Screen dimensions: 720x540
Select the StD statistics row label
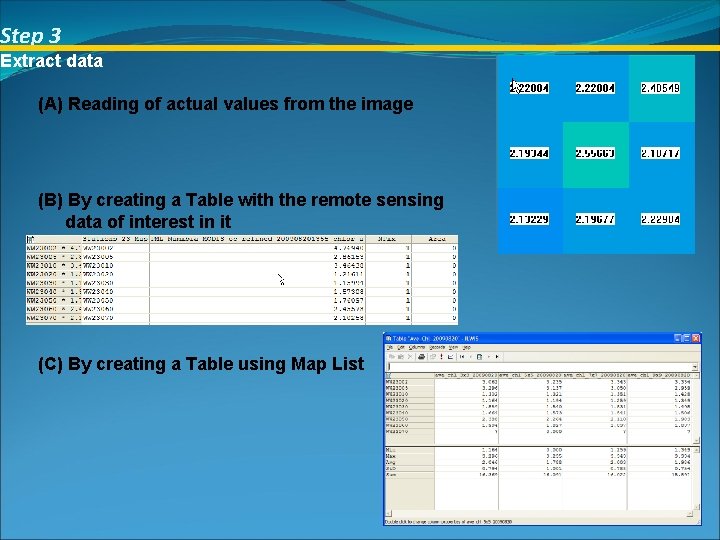(391, 468)
